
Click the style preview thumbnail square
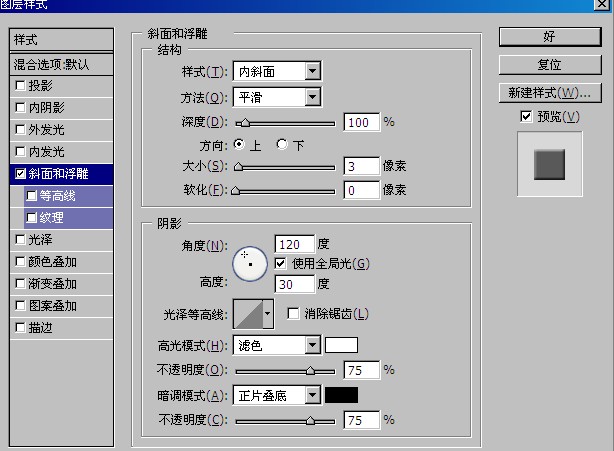click(x=549, y=164)
